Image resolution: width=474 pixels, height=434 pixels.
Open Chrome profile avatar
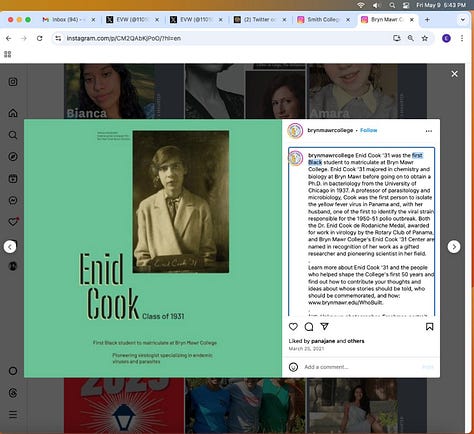[x=446, y=38]
